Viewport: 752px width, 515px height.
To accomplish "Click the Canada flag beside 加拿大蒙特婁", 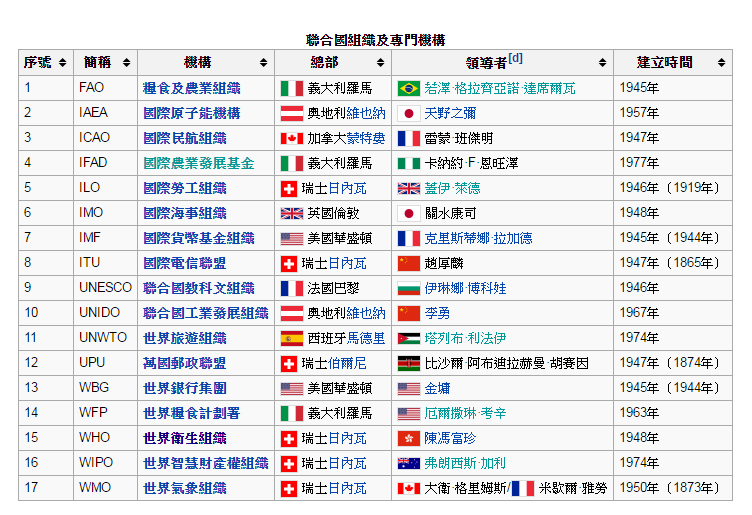I will [x=291, y=138].
